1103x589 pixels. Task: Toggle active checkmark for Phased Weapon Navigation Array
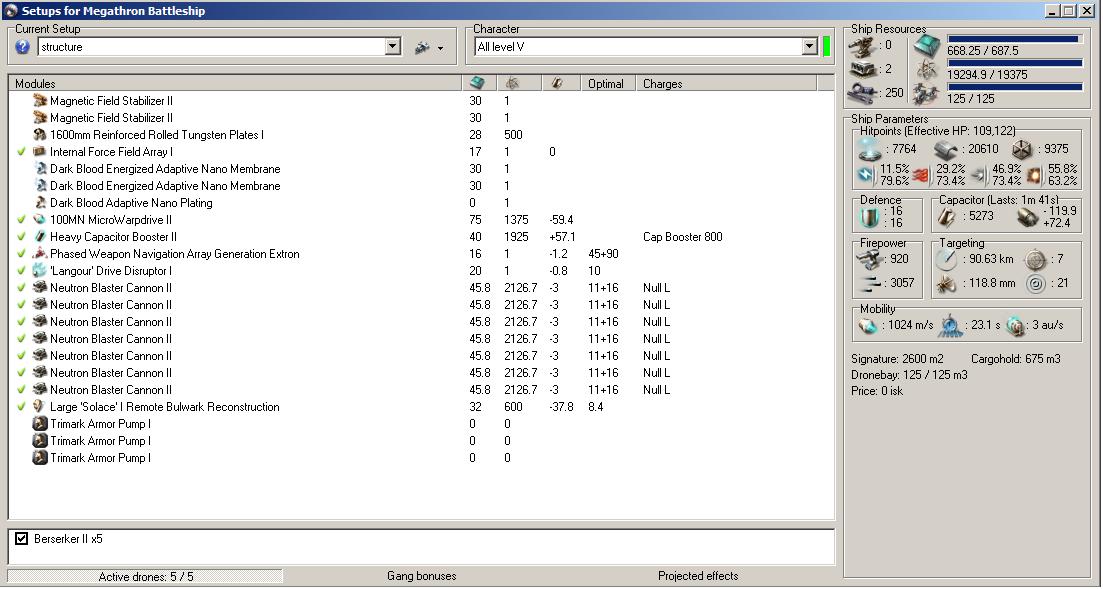pyautogui.click(x=21, y=253)
